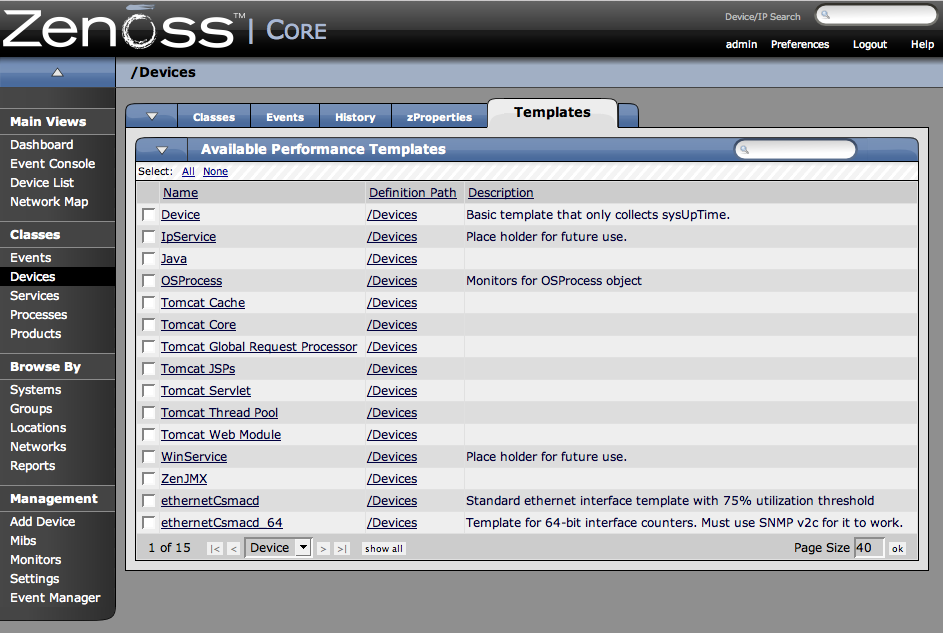Switch to the History tab
Image resolution: width=943 pixels, height=633 pixels.
coord(355,117)
